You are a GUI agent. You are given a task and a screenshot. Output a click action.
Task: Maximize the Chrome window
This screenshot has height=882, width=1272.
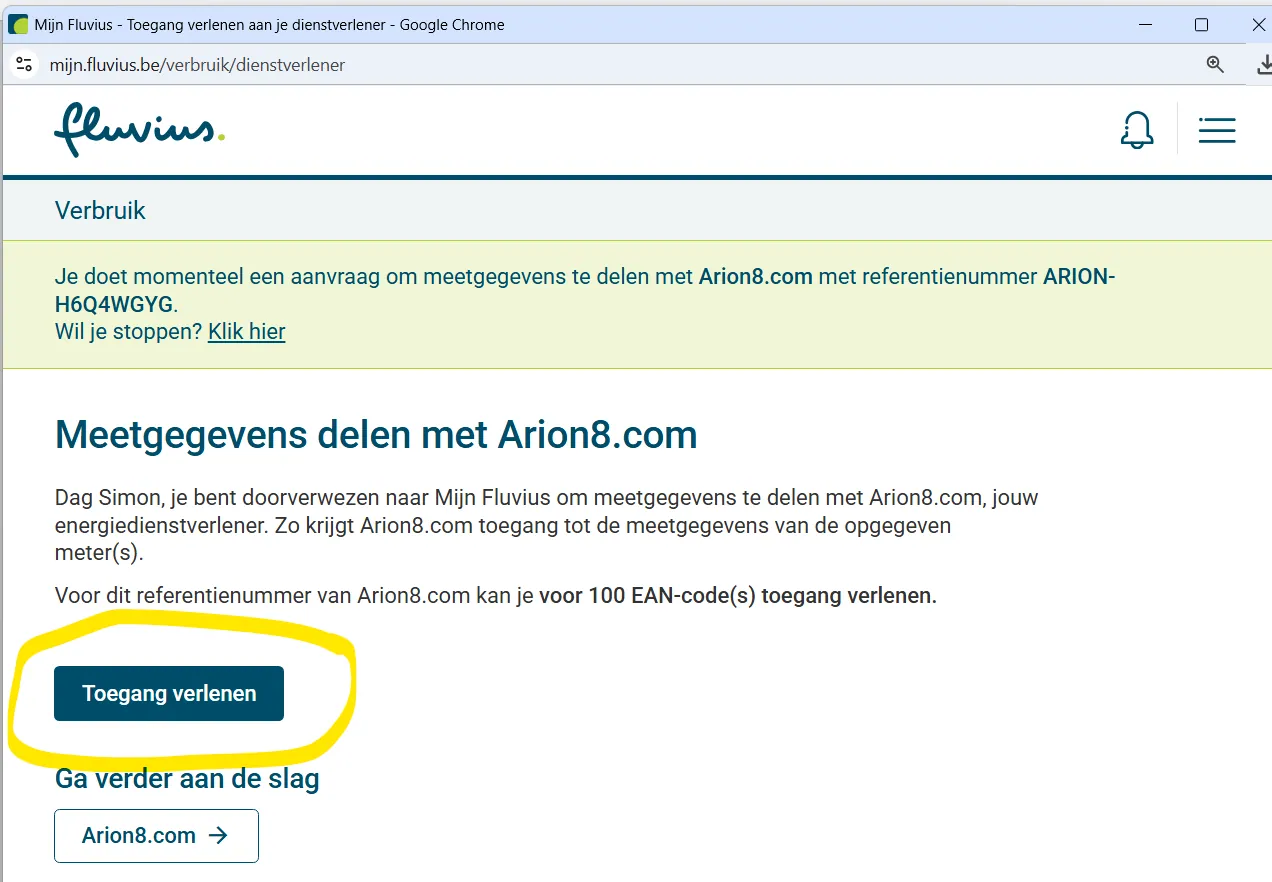click(1201, 25)
